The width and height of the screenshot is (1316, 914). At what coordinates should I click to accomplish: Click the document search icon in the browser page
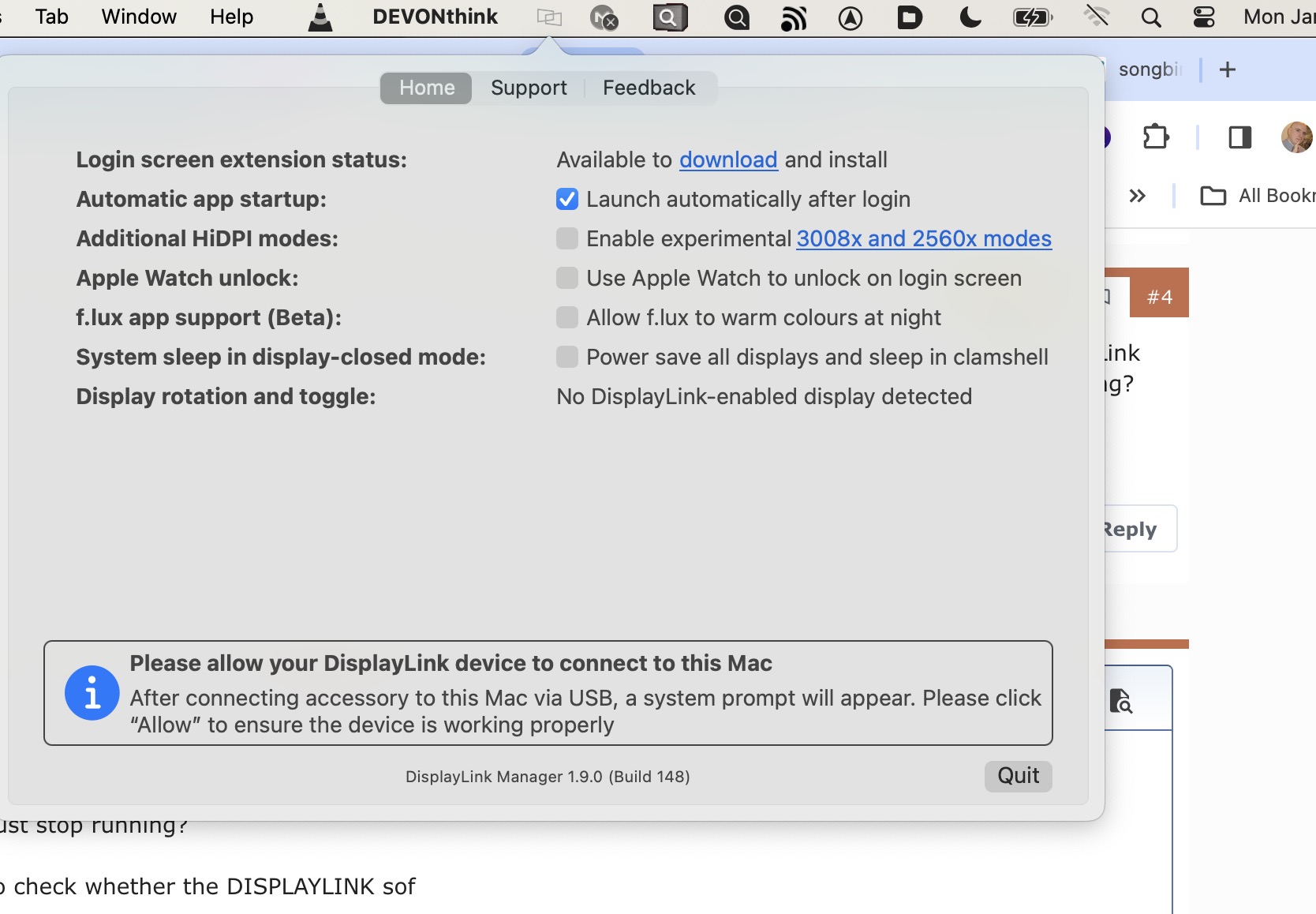[x=1120, y=701]
